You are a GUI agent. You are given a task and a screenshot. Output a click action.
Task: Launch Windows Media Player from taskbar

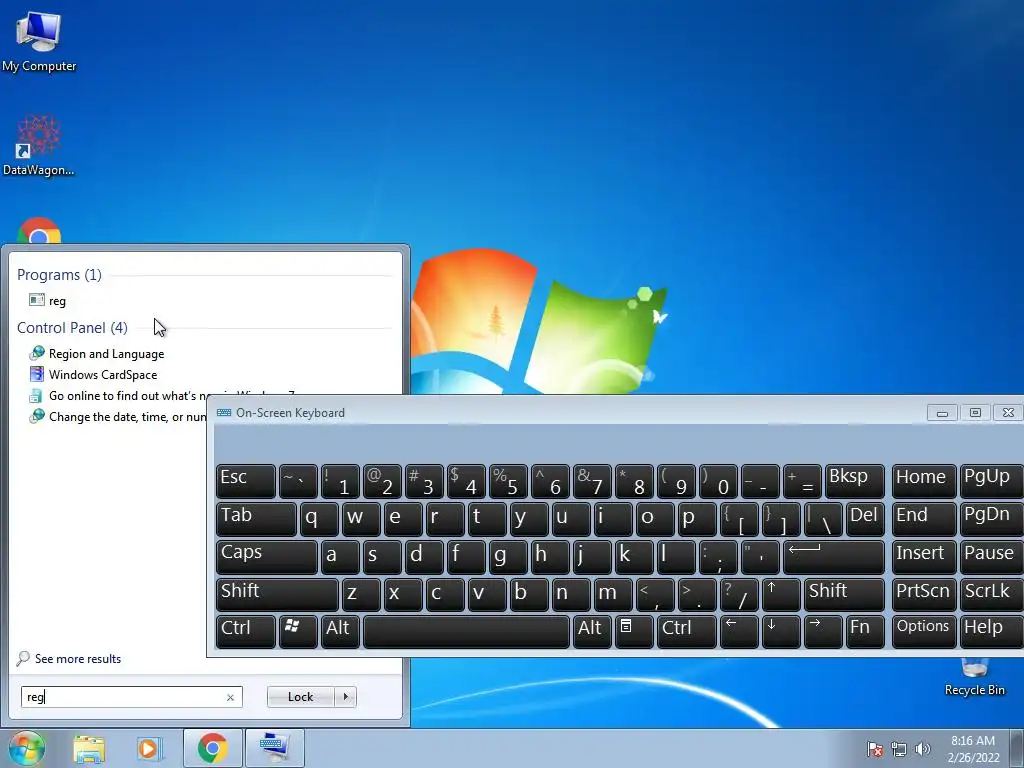[148, 748]
